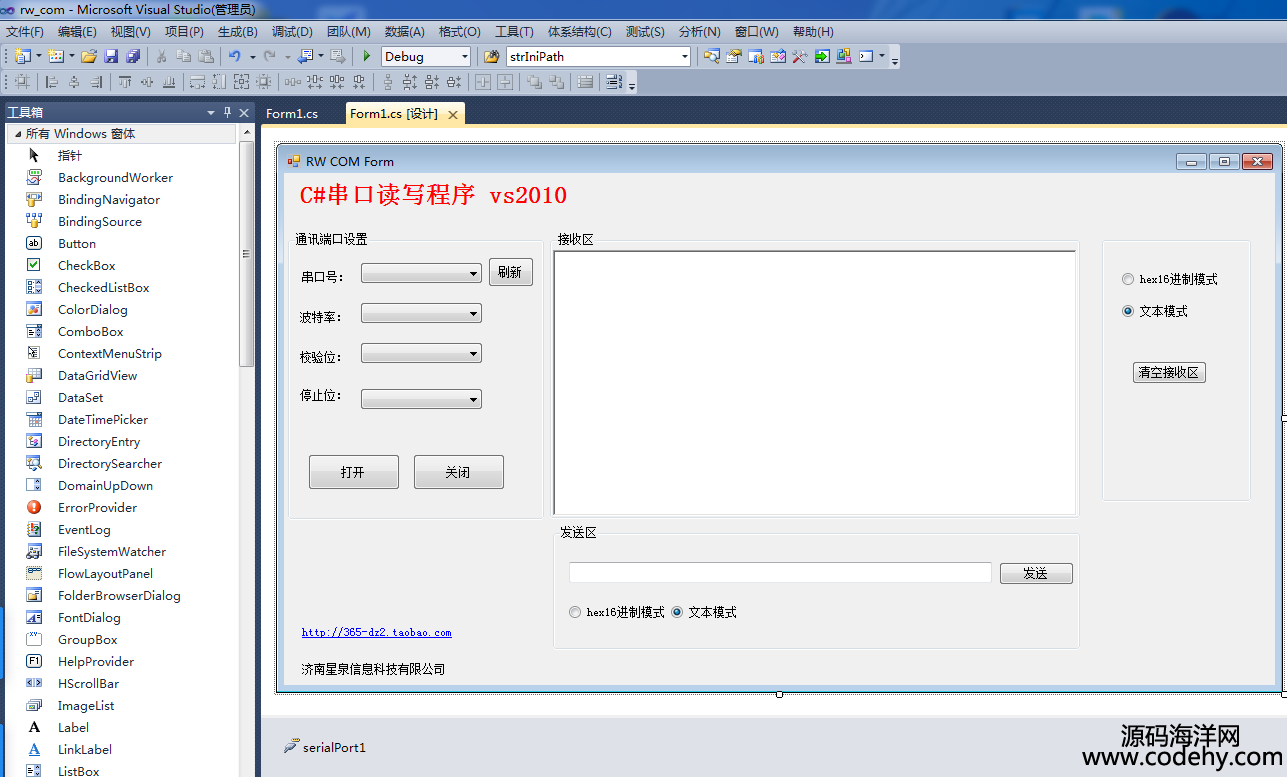1287x777 pixels.
Task: Open the 调试(D) menu
Action: tap(292, 32)
